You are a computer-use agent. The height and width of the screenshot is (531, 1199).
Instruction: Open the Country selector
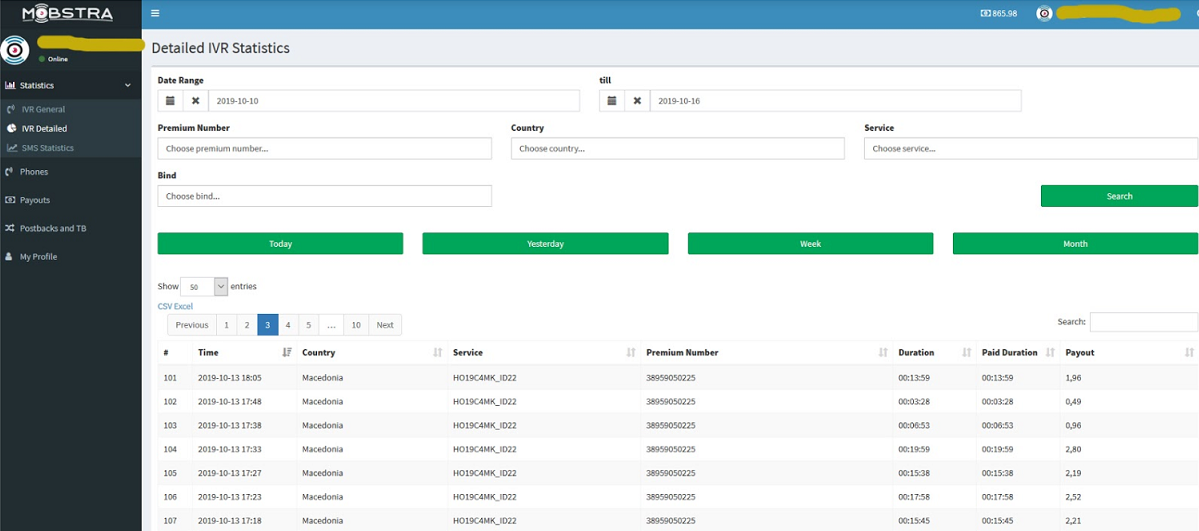[x=677, y=148]
